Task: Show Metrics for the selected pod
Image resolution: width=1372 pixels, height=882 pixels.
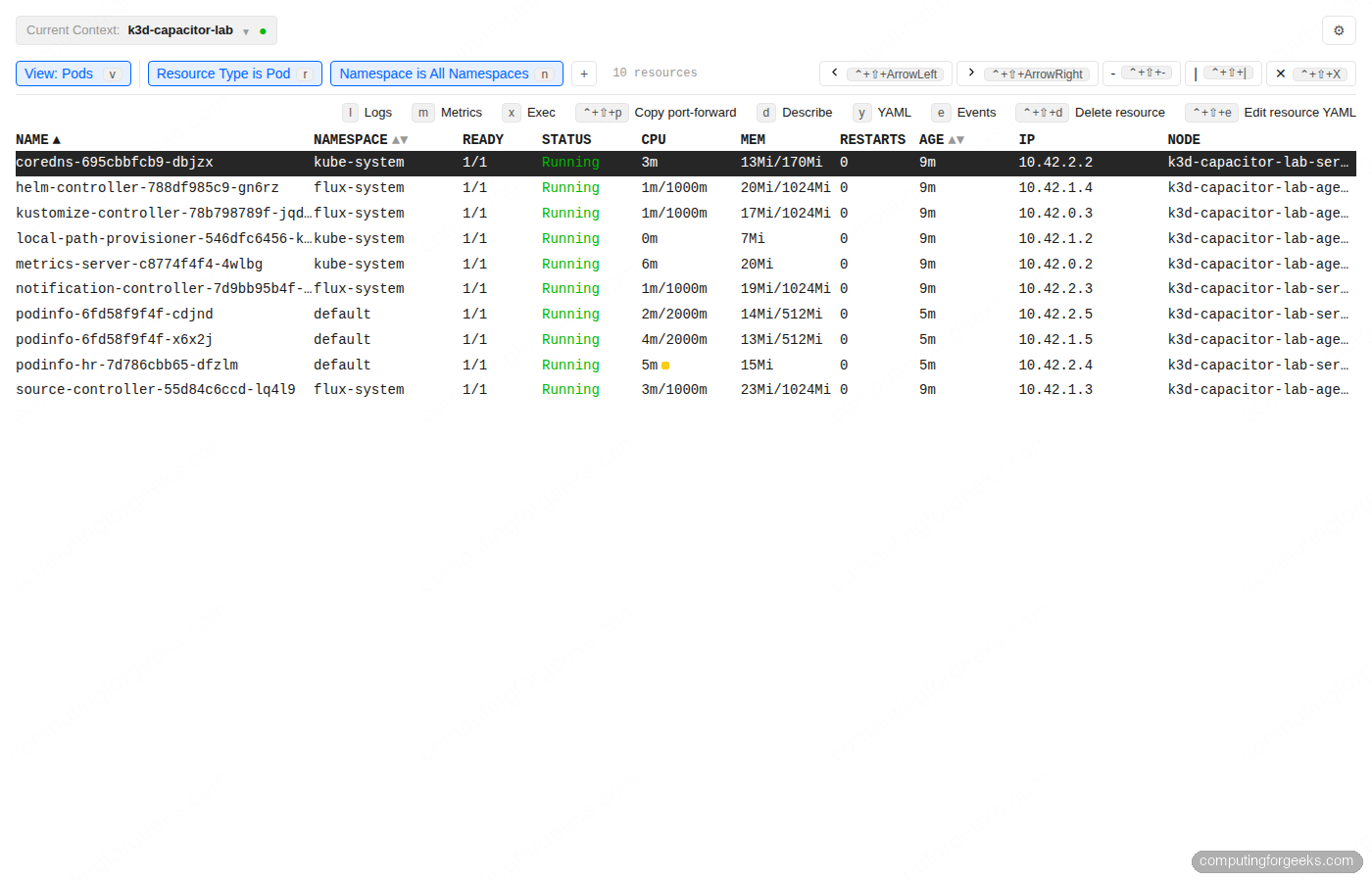Action: [x=448, y=113]
